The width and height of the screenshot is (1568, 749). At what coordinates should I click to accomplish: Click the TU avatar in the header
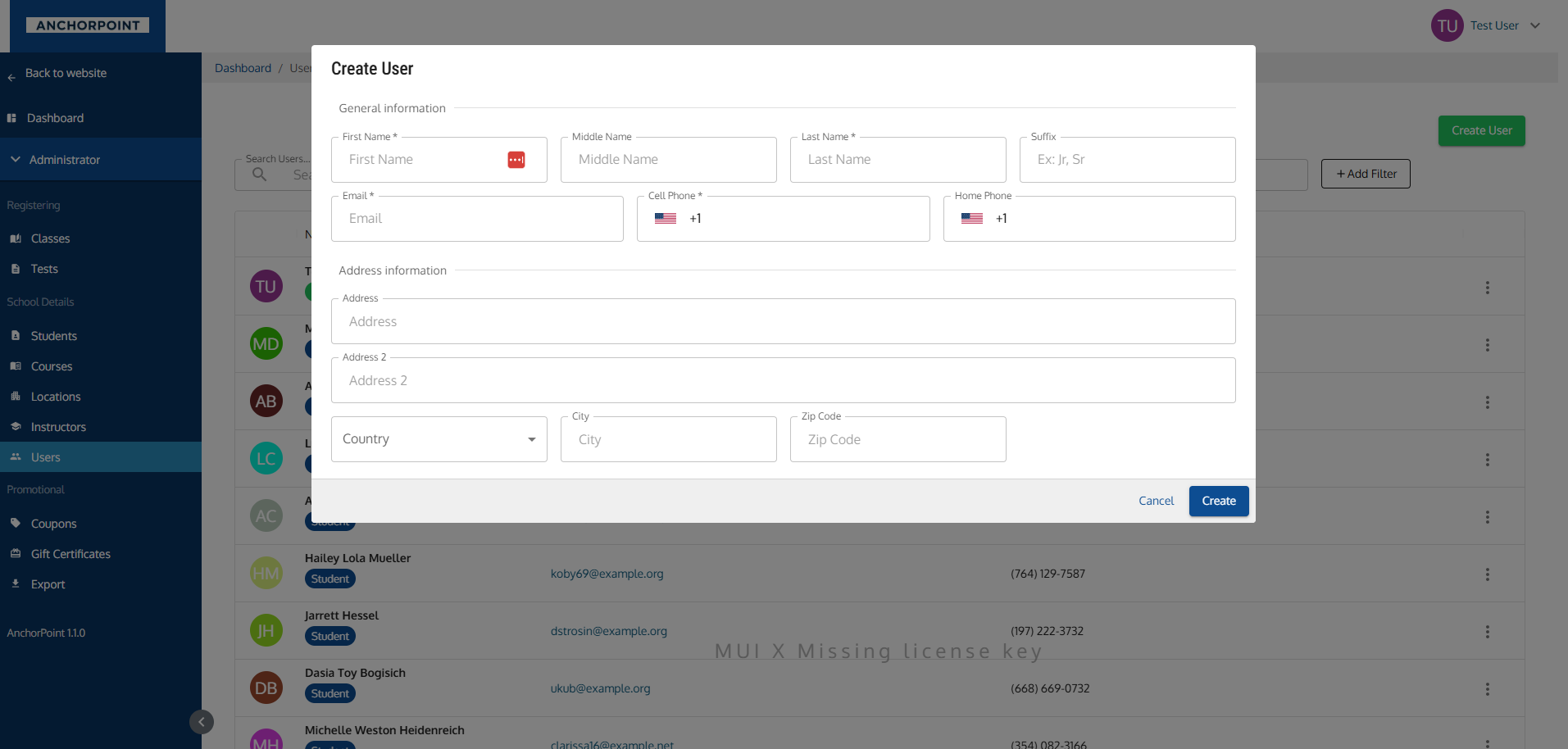point(1447,25)
